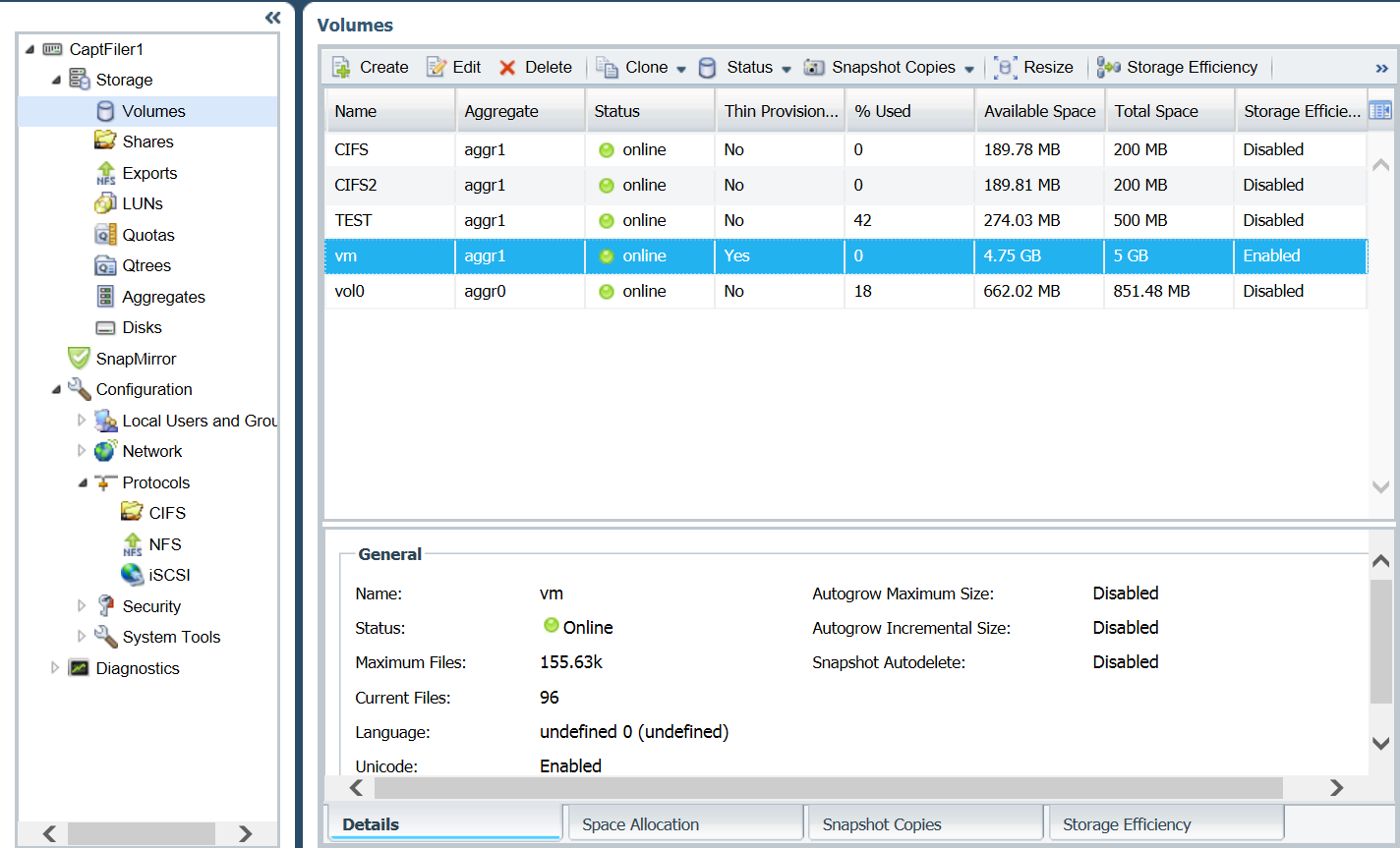1400x848 pixels.
Task: Collapse the Protocols tree node
Action: (x=82, y=482)
